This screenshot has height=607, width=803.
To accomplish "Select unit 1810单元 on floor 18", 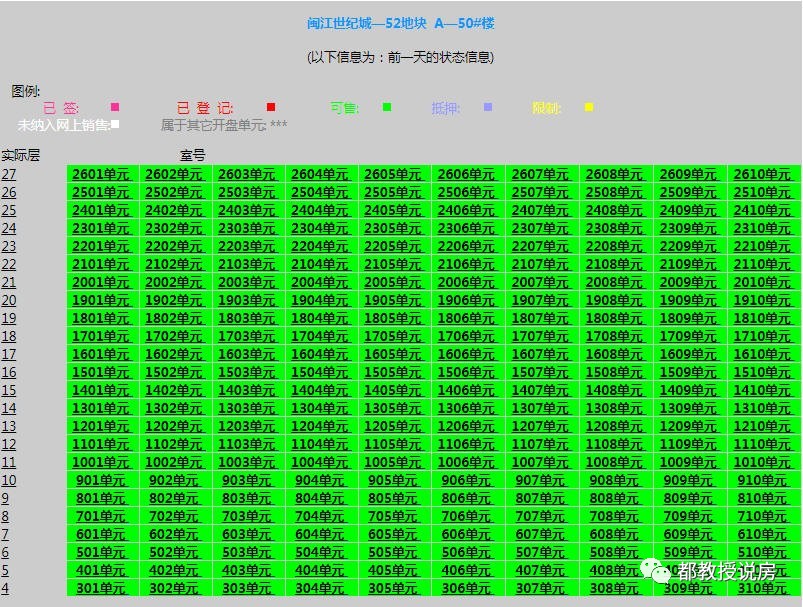I will 763,319.
